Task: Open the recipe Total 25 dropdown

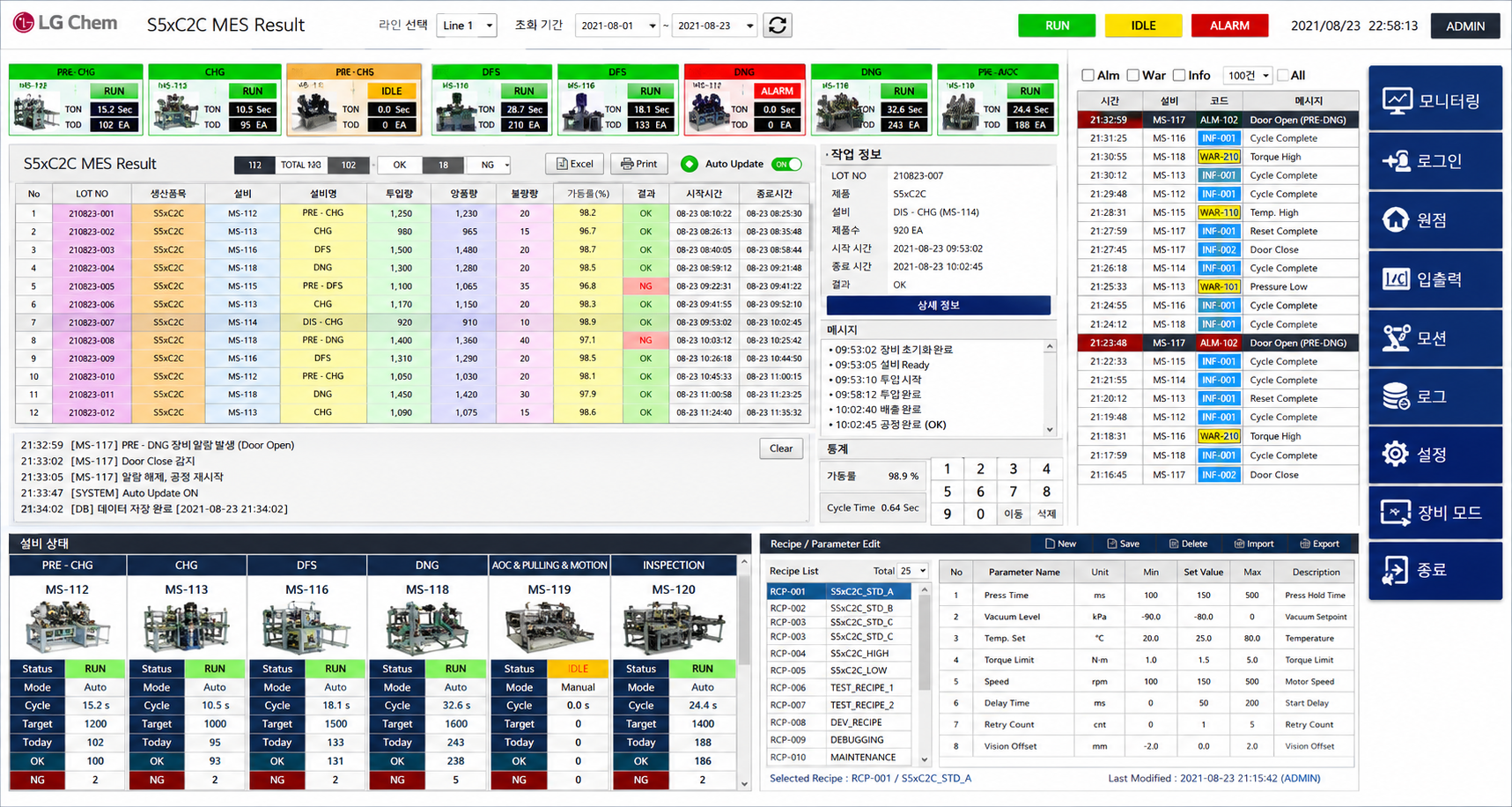Action: tap(913, 571)
